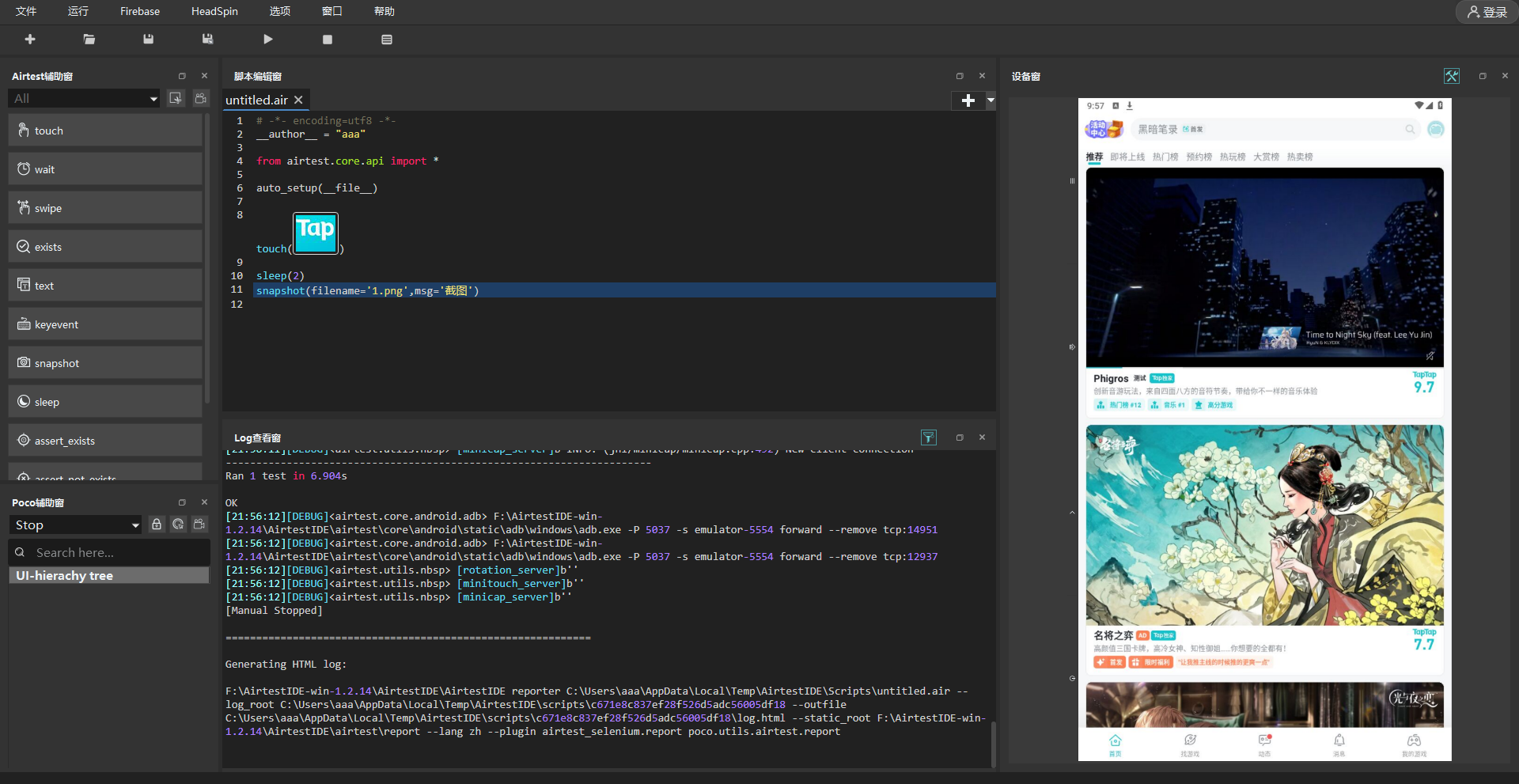Tap the avatar icon at the device screen's top right
The width and height of the screenshot is (1519, 784).
(1436, 129)
